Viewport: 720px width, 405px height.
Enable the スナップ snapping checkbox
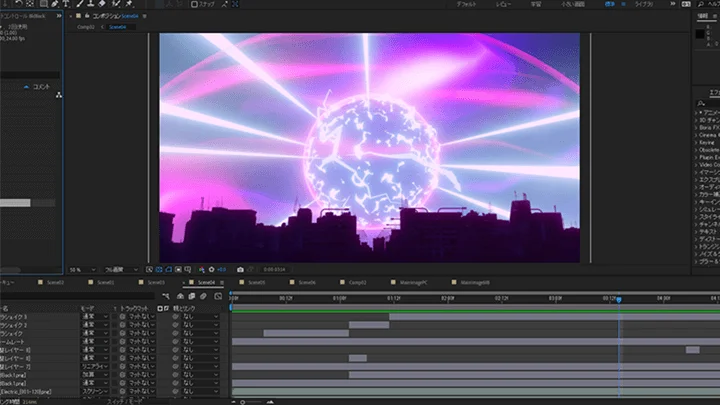(x=194, y=4)
